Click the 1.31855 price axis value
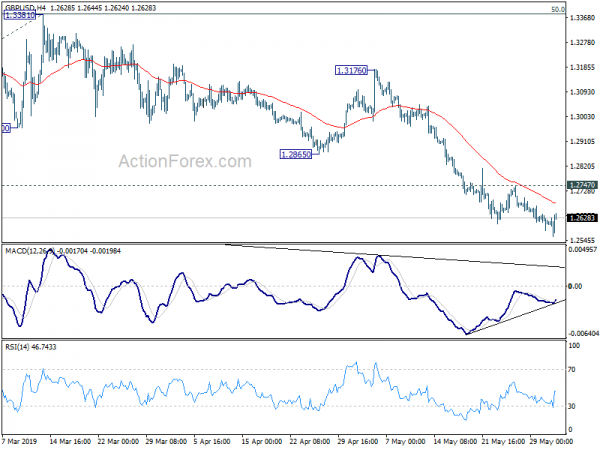 coord(582,67)
